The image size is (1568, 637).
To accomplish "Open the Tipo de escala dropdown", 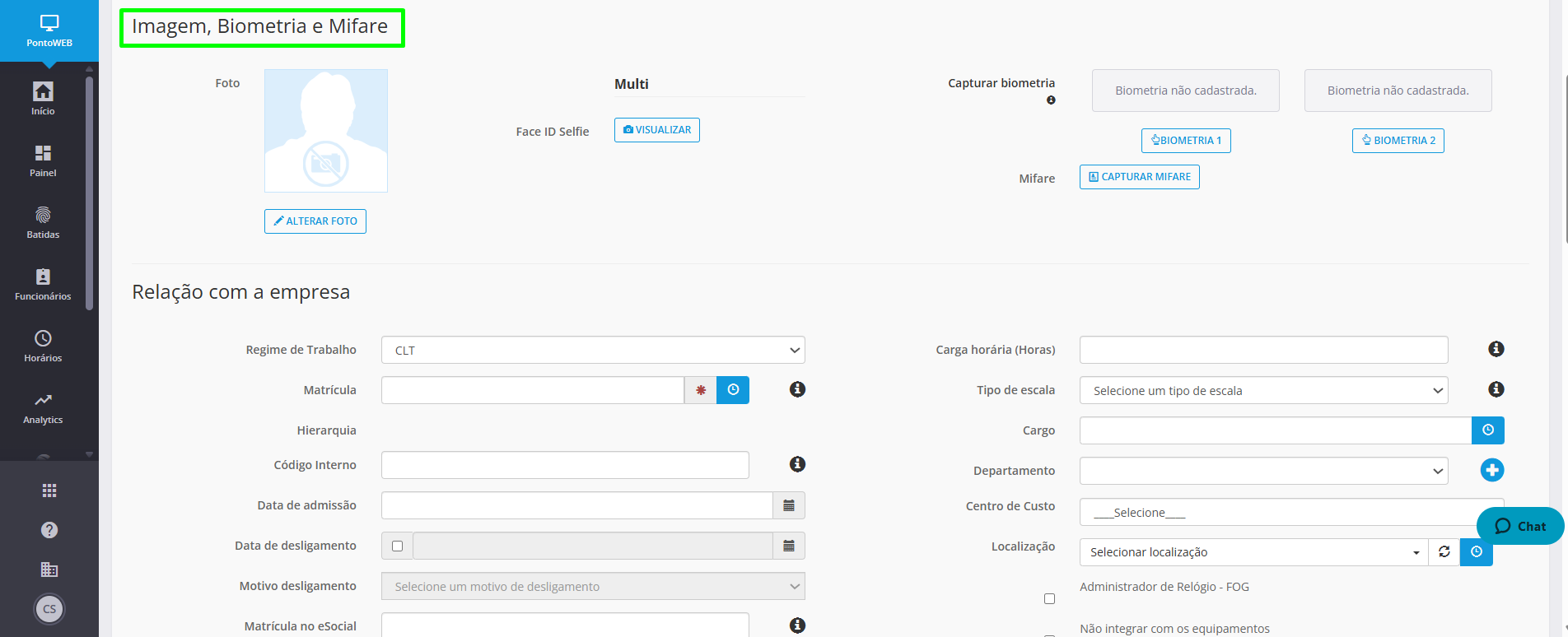I will tap(1264, 390).
